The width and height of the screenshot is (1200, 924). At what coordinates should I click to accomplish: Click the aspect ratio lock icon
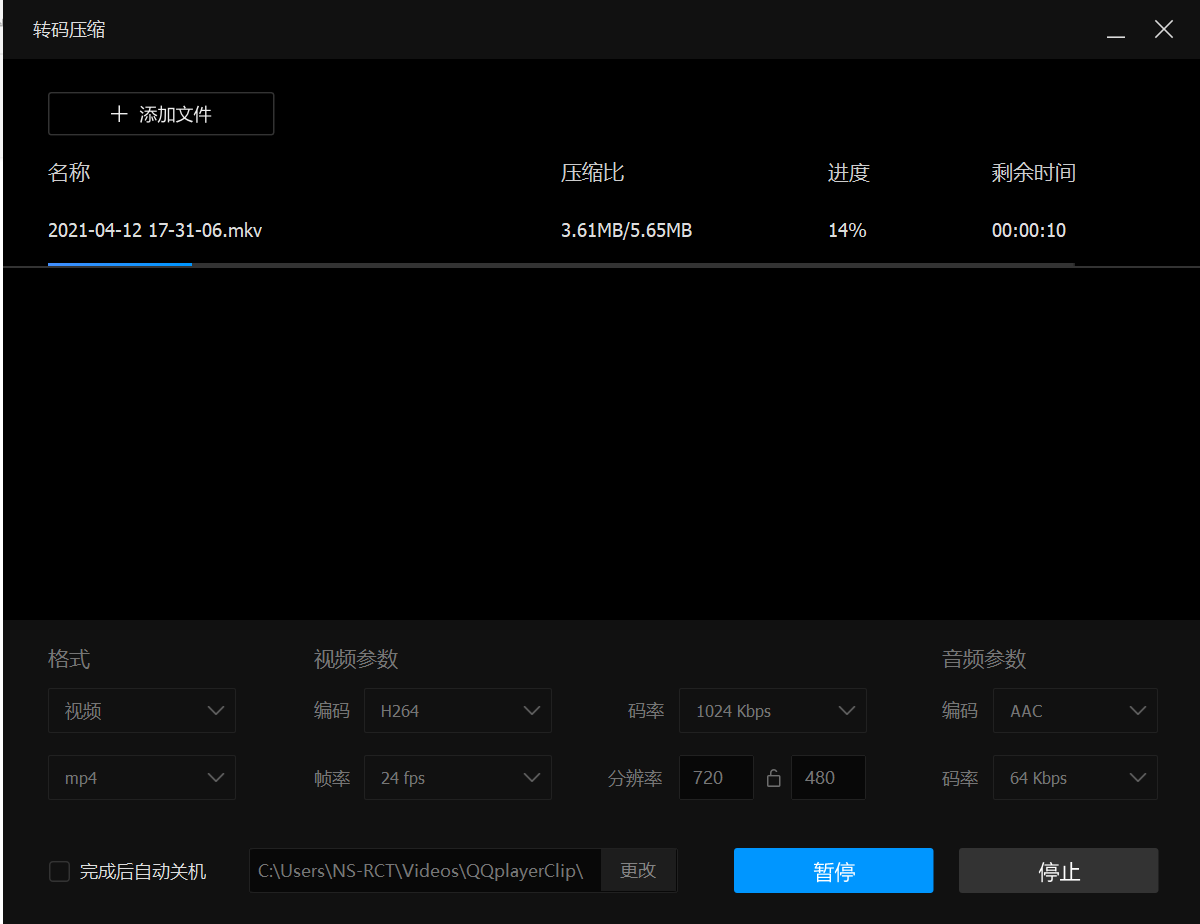coord(773,777)
